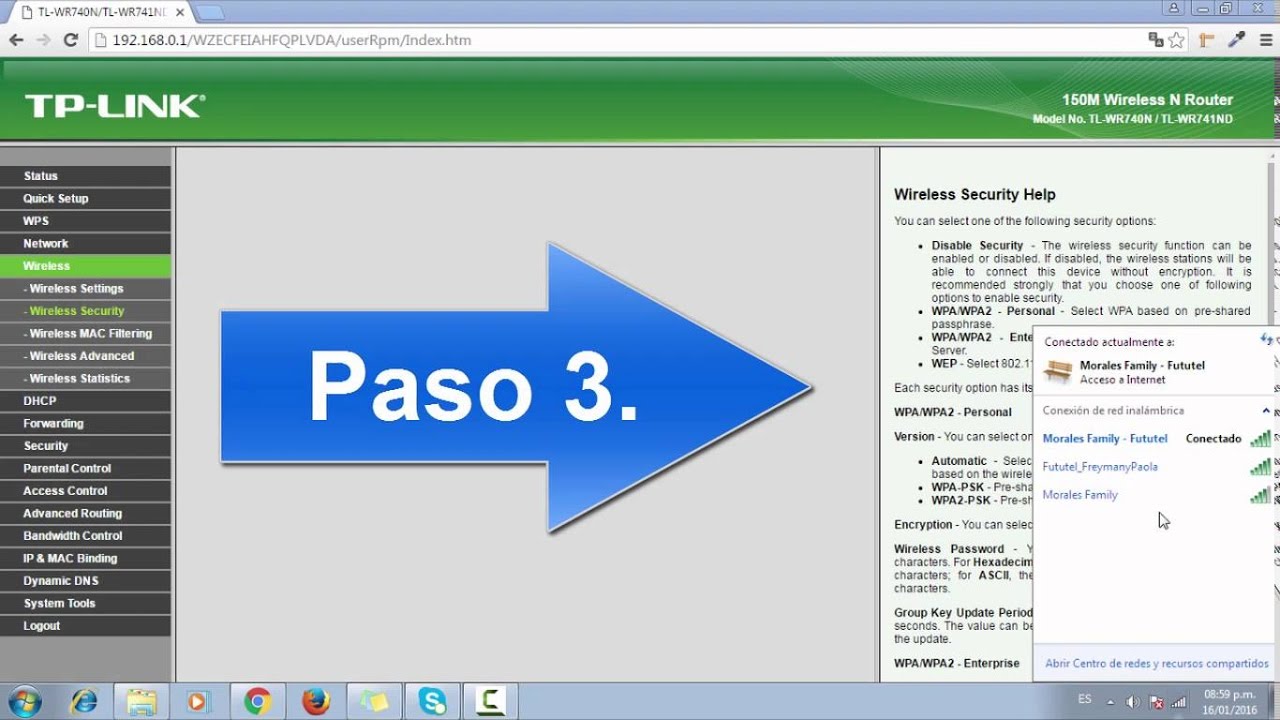The height and width of the screenshot is (720, 1280).
Task: Click the browser Forward arrow
Action: (x=43, y=40)
